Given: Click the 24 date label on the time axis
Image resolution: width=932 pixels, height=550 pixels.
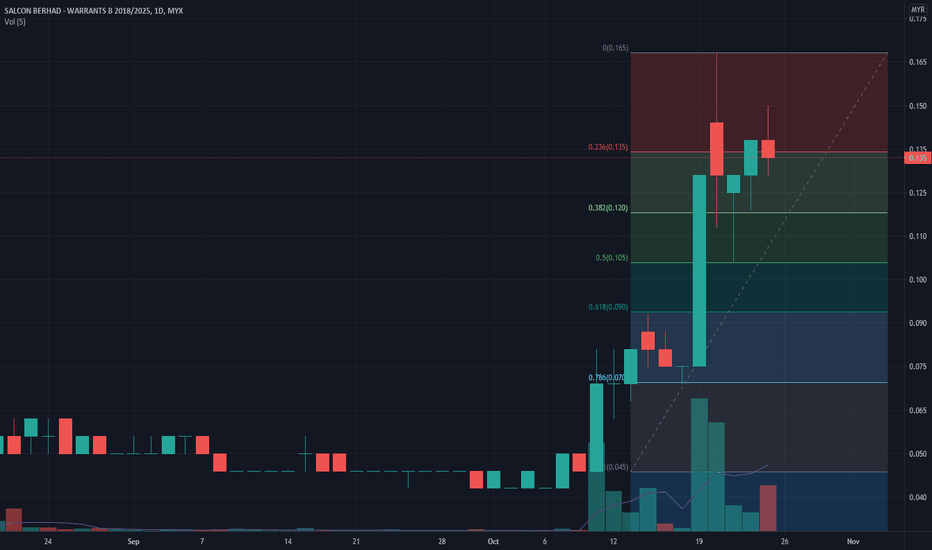Looking at the screenshot, I should click(x=48, y=542).
